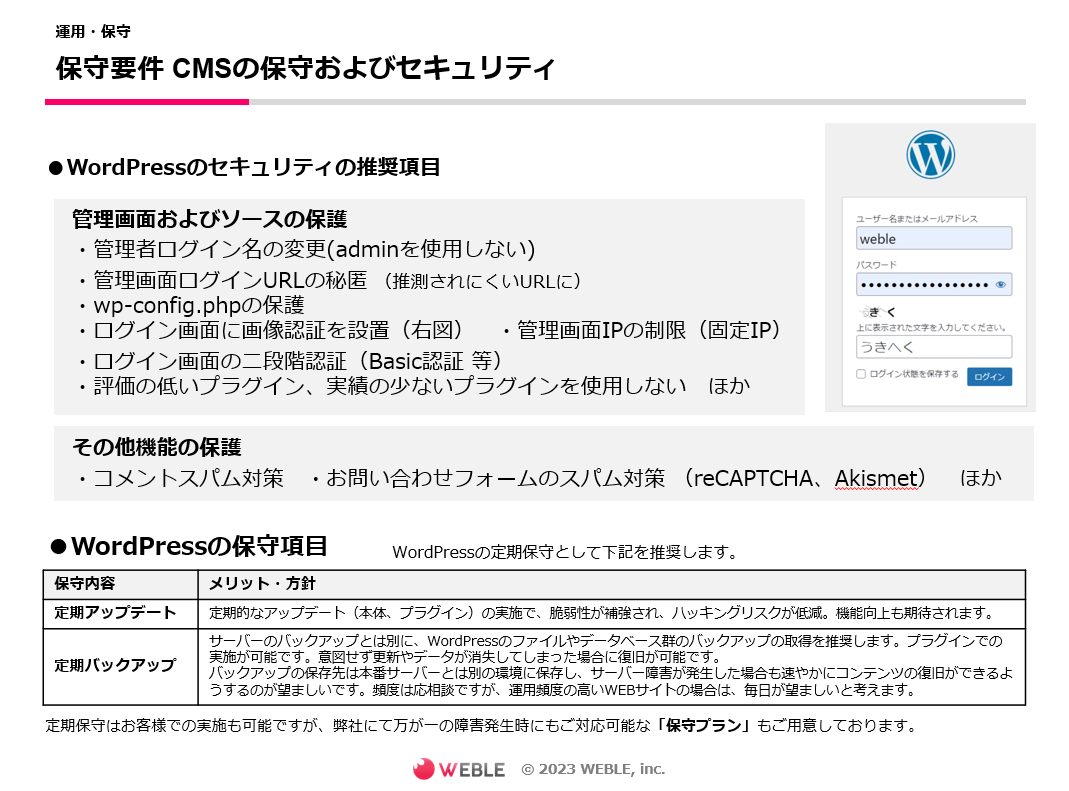Check the ログイン状態を保存する checkbox

[860, 374]
